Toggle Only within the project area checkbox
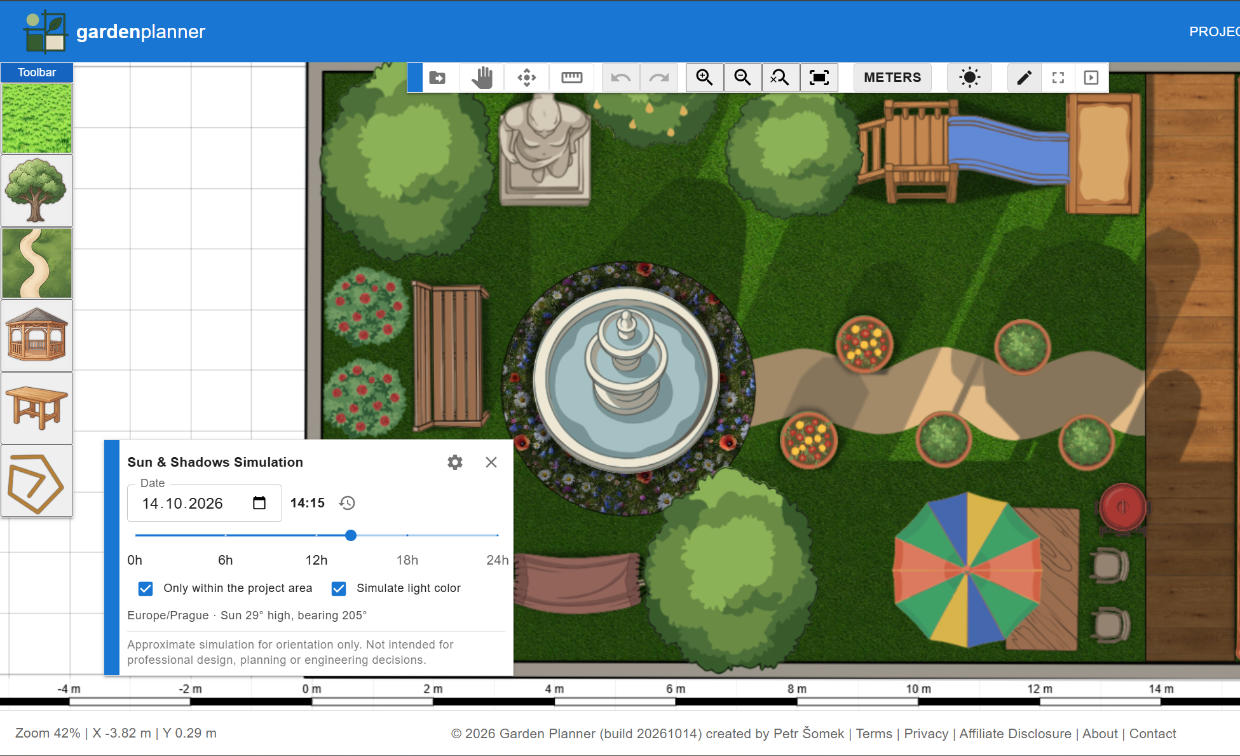 (145, 588)
